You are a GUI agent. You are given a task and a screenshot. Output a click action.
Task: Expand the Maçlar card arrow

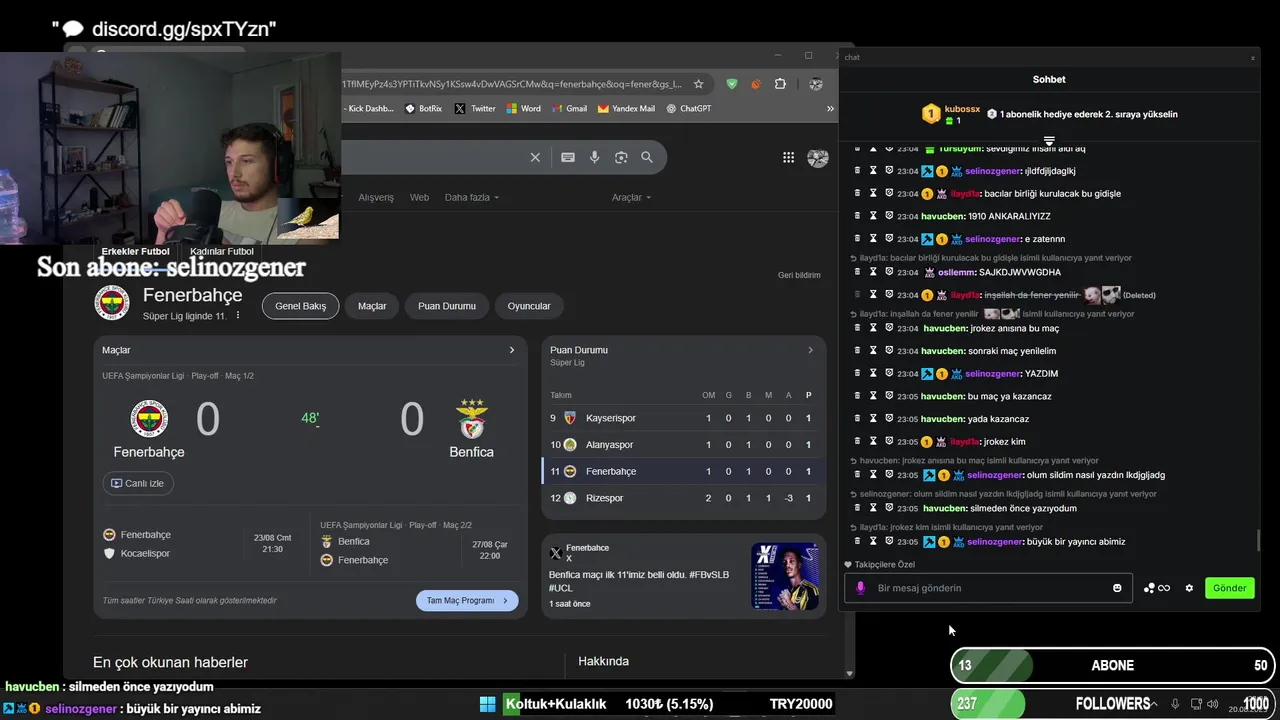click(512, 350)
